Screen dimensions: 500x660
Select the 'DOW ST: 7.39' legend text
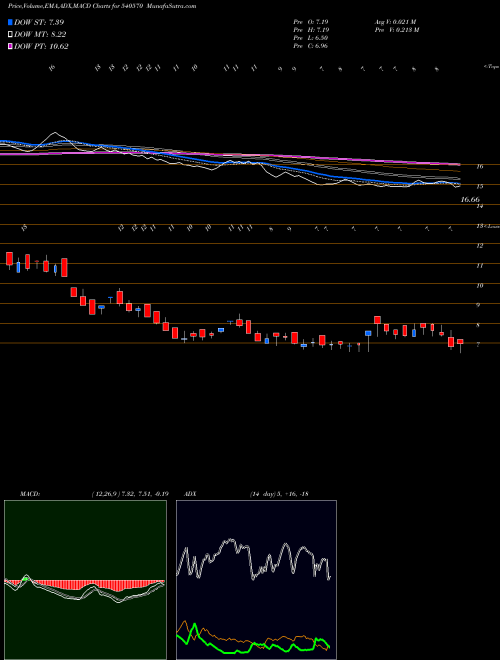[x=39, y=22]
